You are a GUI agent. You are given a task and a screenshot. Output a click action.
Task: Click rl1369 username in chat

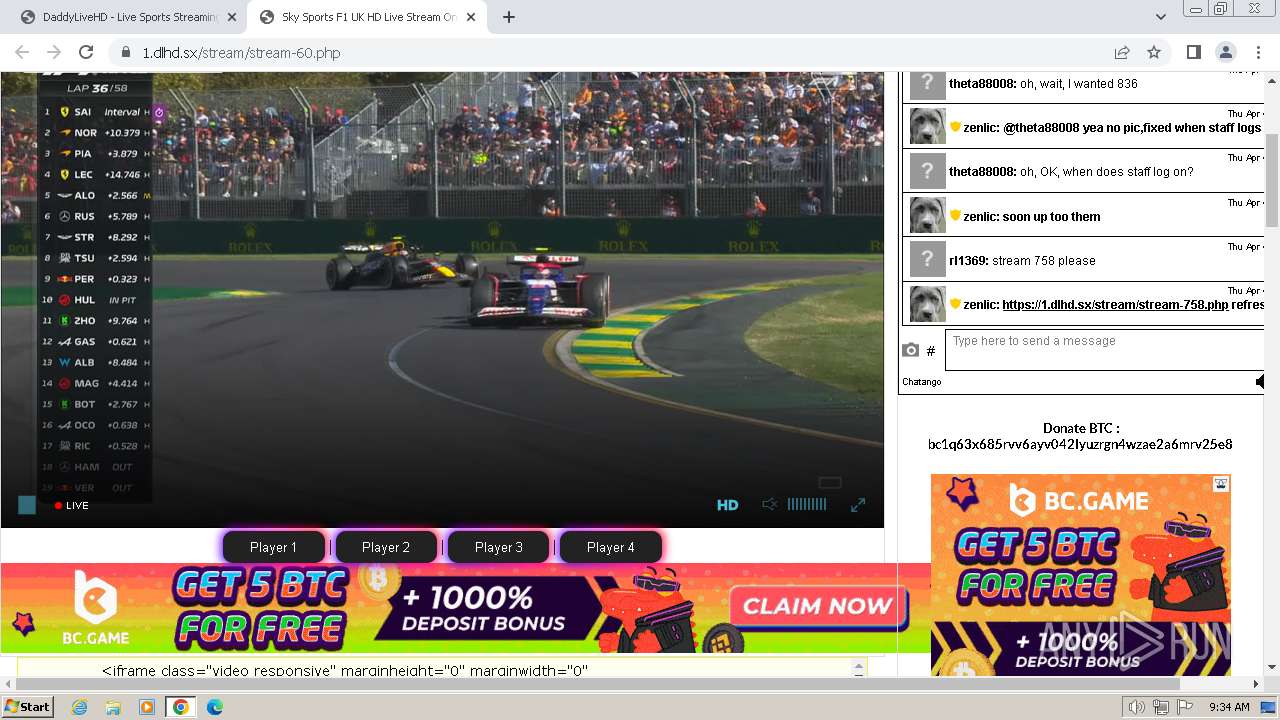968,261
